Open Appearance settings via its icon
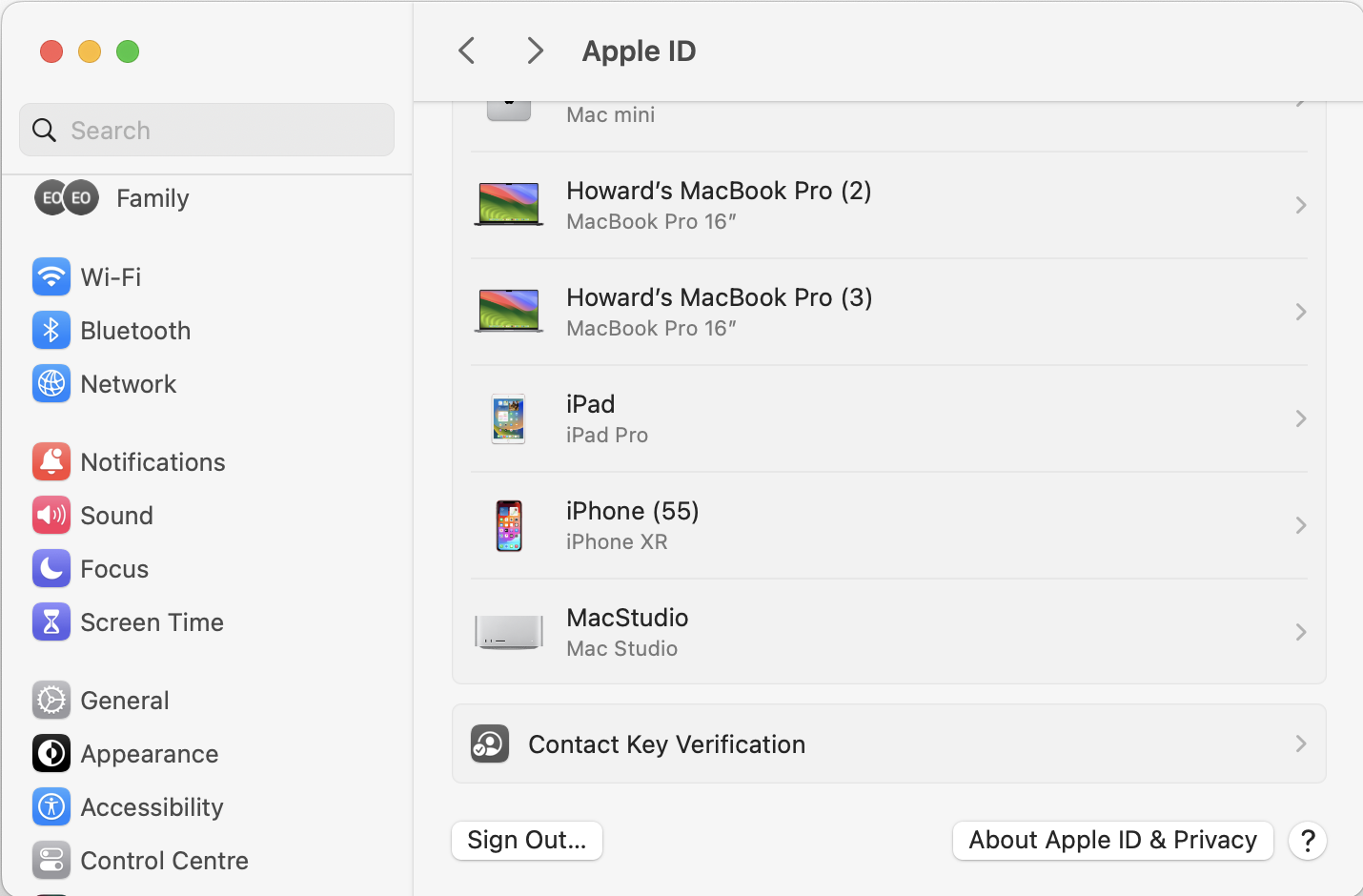The width and height of the screenshot is (1363, 896). click(x=51, y=753)
